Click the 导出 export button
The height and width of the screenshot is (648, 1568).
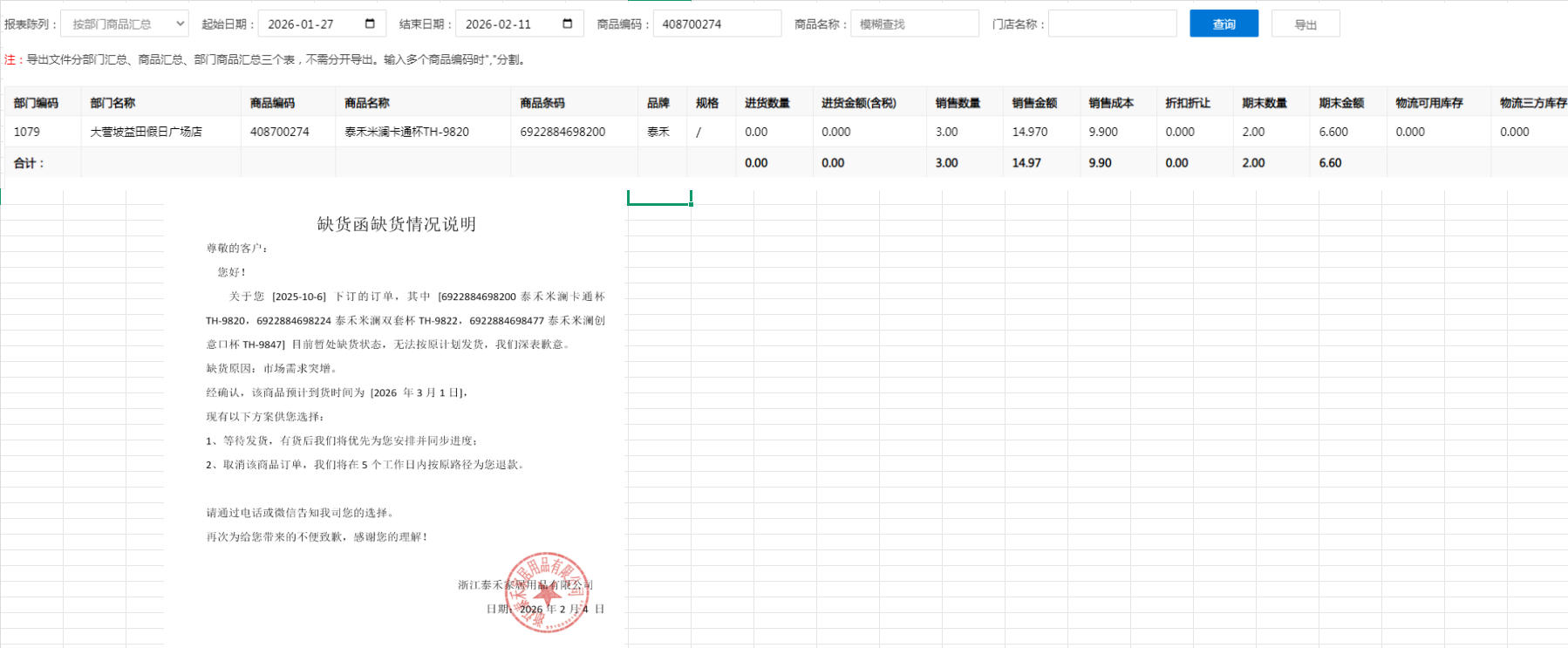[1305, 24]
